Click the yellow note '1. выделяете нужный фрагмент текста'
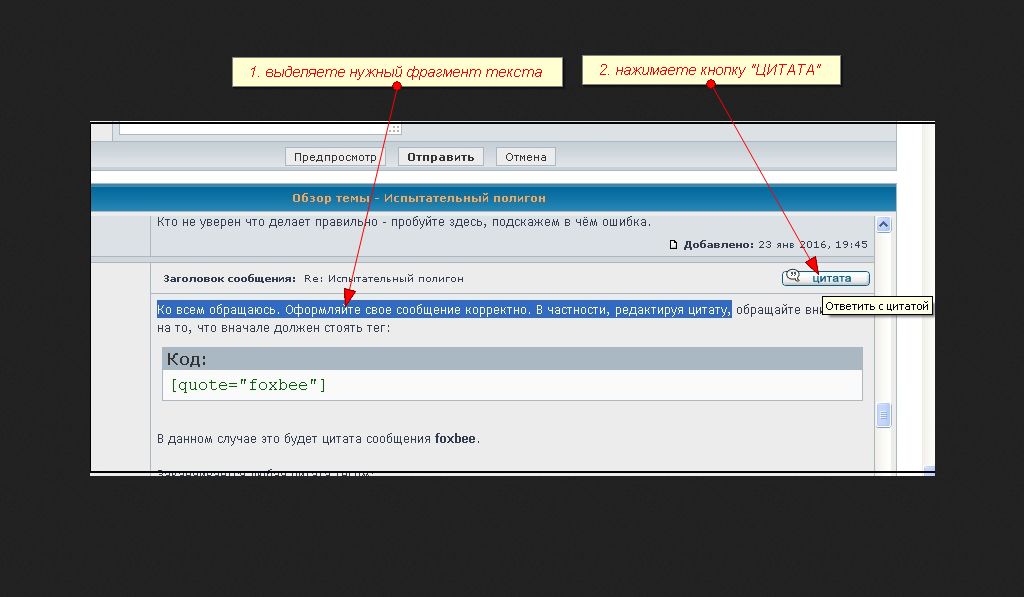 tap(396, 72)
